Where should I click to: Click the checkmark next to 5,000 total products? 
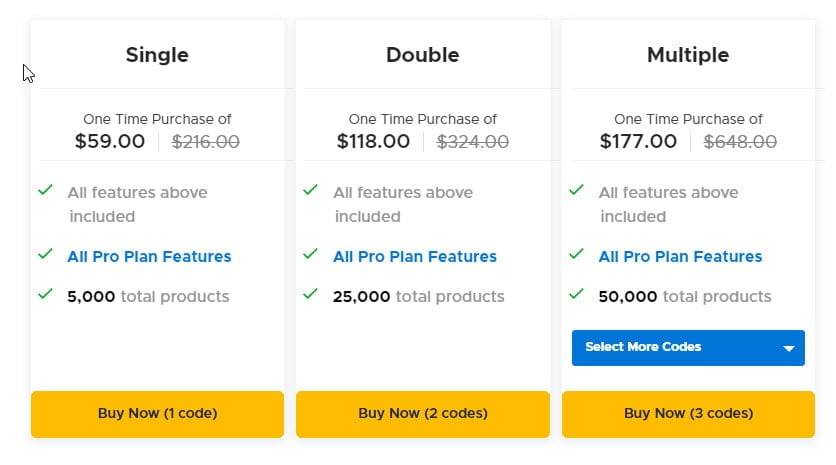point(45,295)
